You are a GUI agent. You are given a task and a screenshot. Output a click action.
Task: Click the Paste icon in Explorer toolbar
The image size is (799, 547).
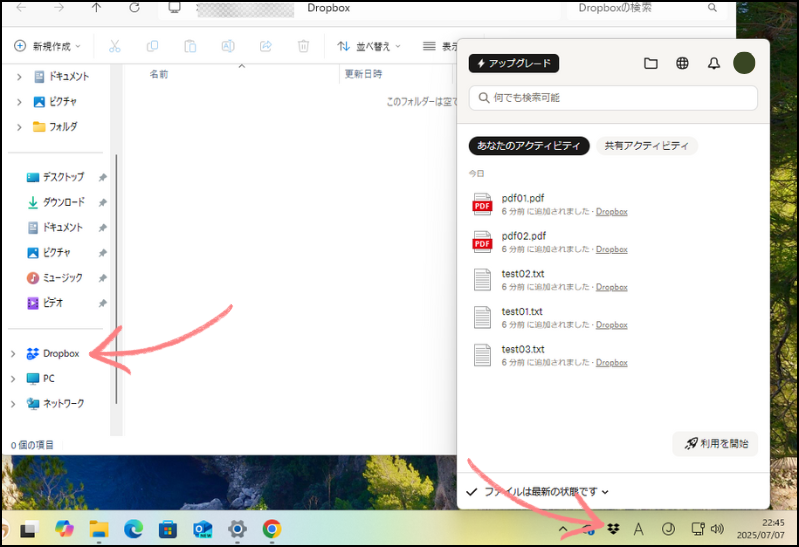[190, 46]
